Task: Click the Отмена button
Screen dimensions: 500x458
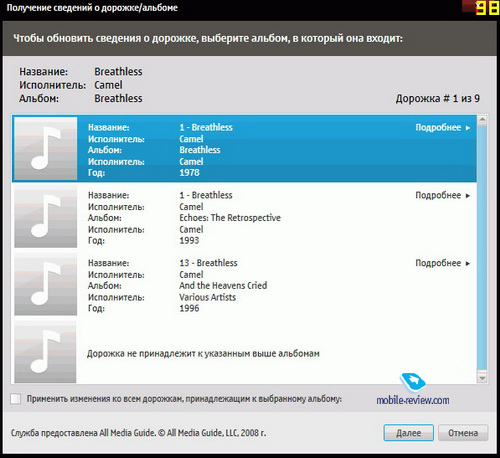Action: click(463, 433)
